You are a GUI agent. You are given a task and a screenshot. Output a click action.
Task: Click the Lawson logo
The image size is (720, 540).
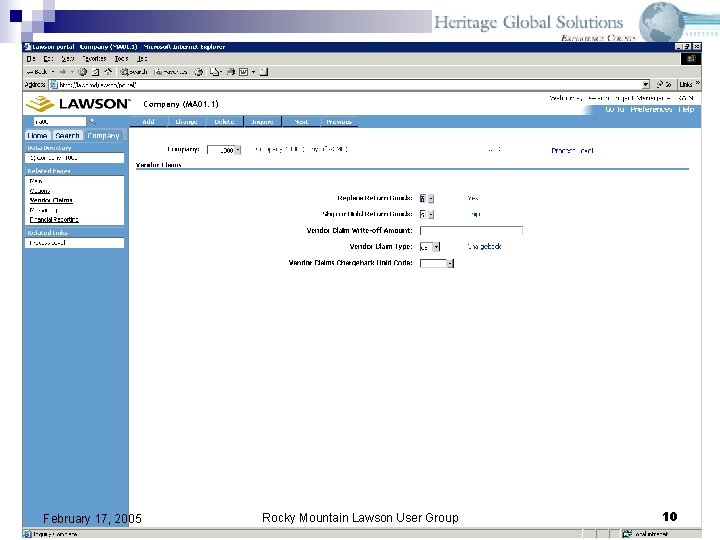(78, 104)
